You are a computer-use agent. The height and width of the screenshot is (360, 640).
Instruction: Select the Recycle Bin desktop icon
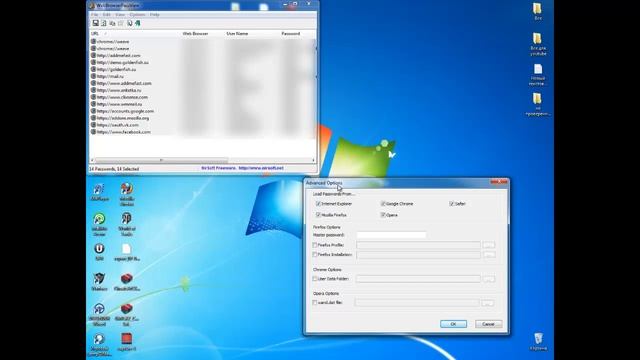[538, 342]
